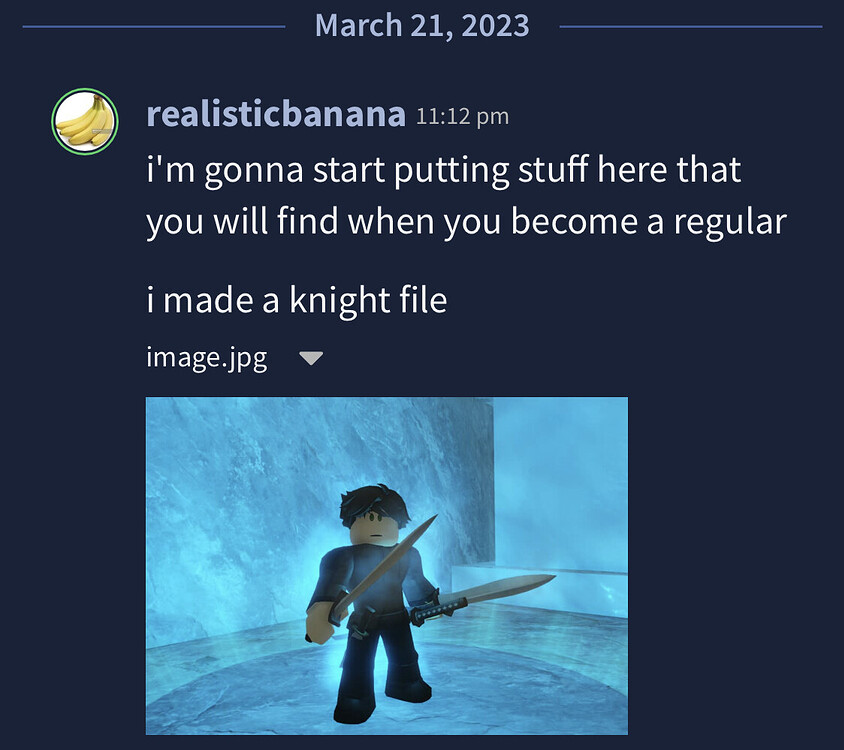Click the line "i'm gonna start putting stuff here that"
844x750 pixels.
point(444,171)
